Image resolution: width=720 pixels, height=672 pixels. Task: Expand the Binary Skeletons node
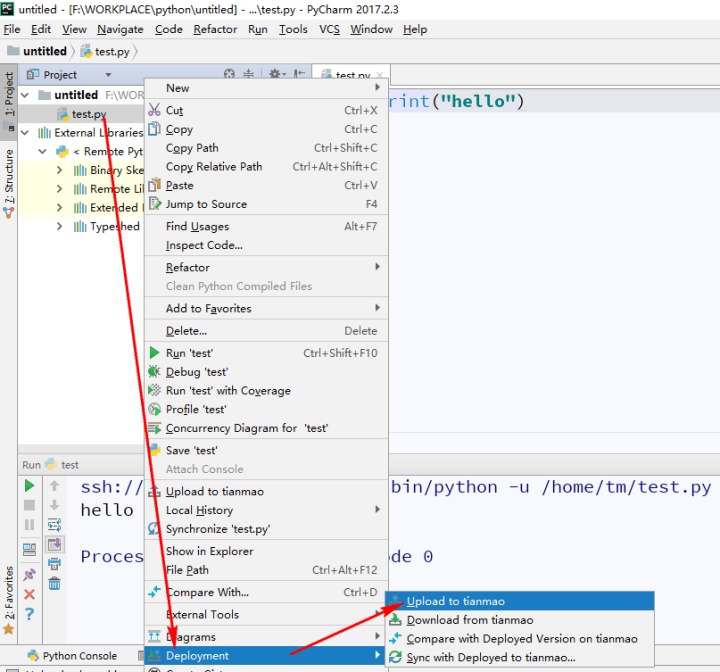(59, 170)
